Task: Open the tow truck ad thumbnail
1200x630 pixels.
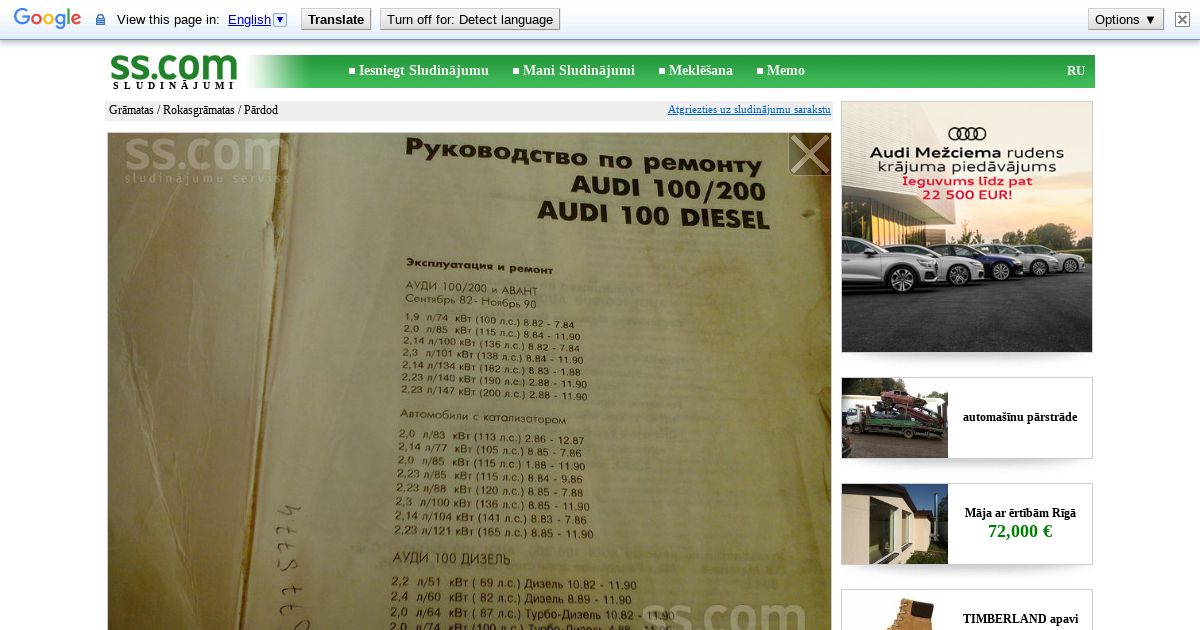Action: pos(895,418)
